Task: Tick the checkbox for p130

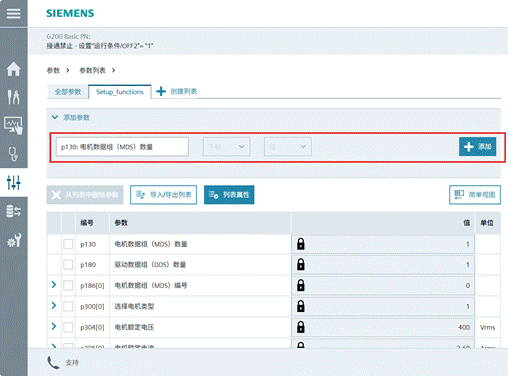Action: [68, 244]
